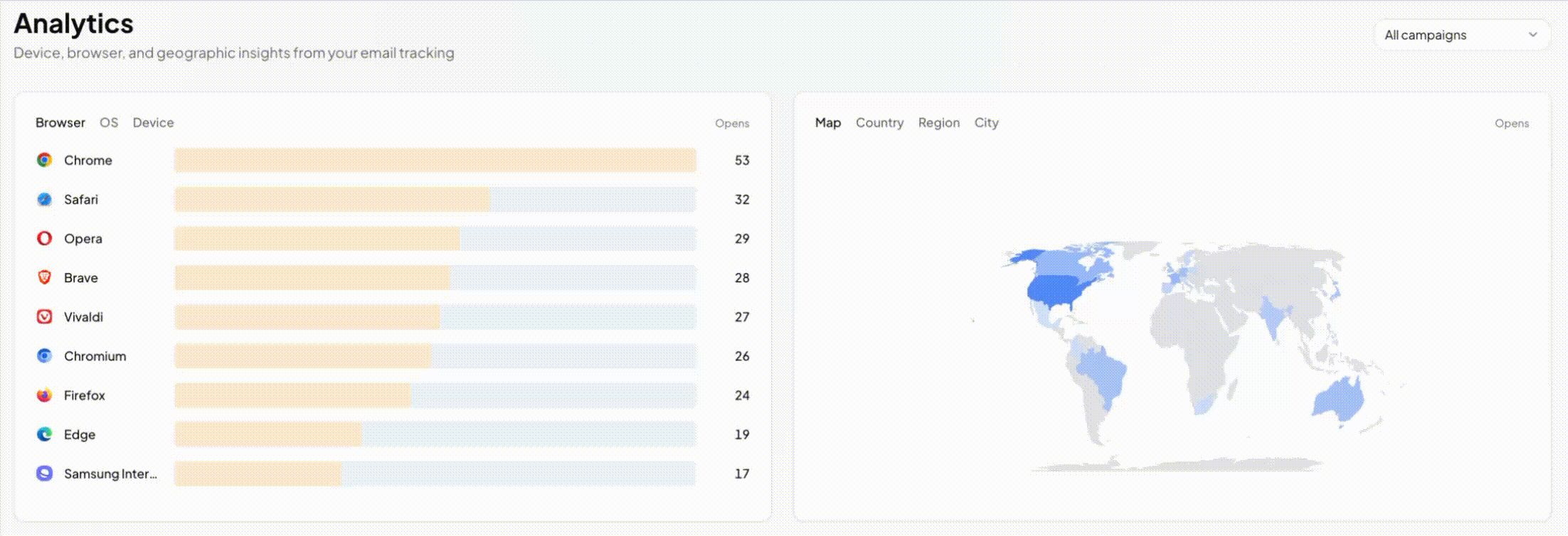Viewport: 1568px width, 536px height.
Task: Select the City tab
Action: [x=987, y=122]
